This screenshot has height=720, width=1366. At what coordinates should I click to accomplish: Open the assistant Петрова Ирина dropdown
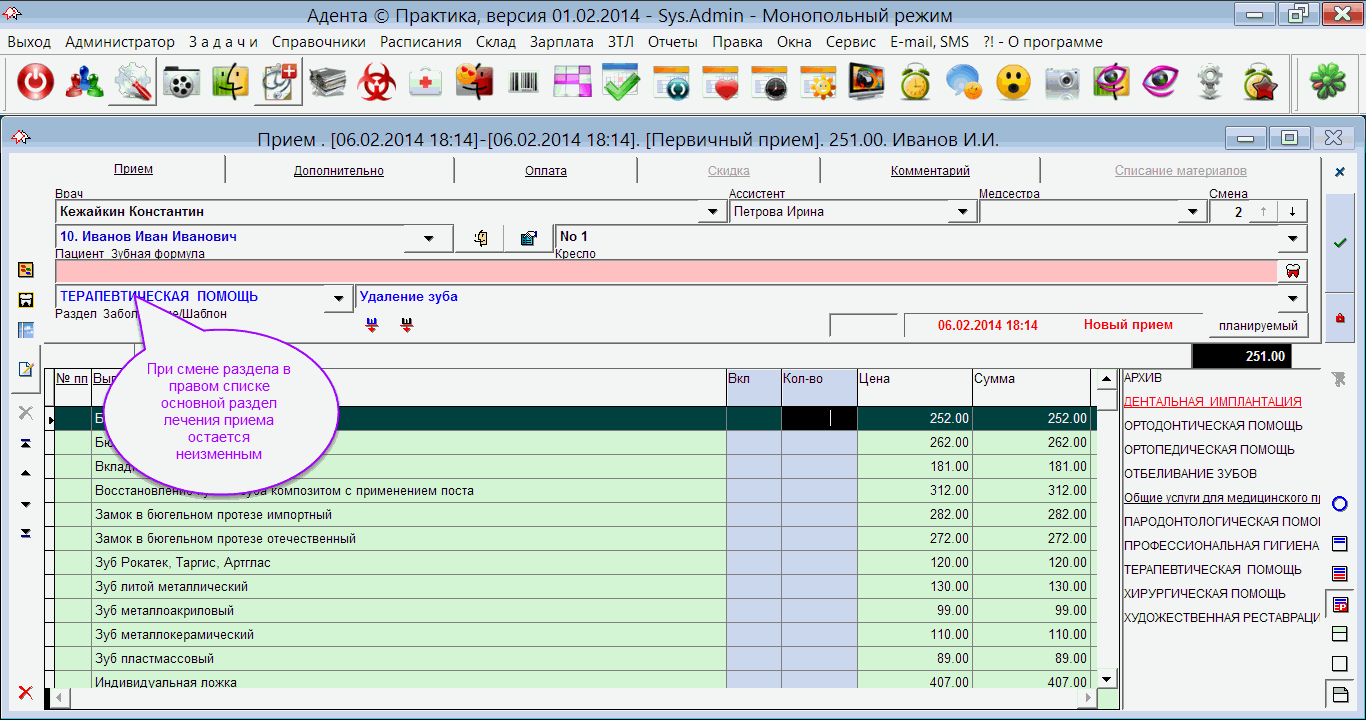[x=962, y=212]
